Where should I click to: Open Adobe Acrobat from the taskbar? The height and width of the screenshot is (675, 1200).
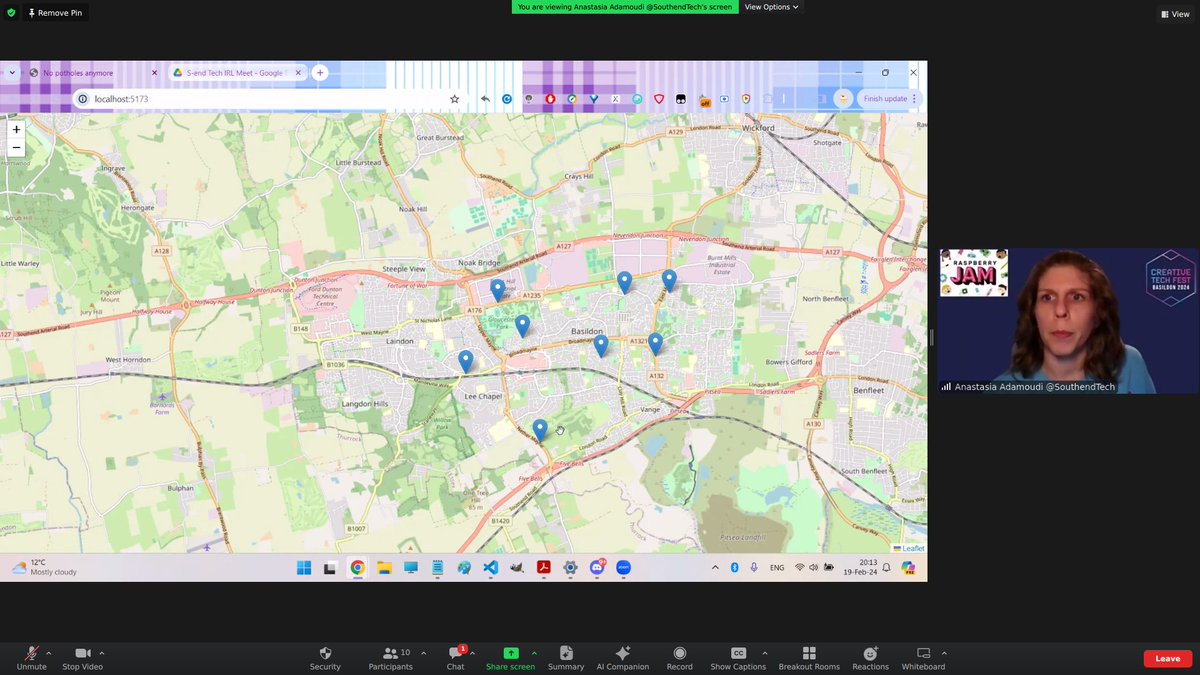(543, 568)
